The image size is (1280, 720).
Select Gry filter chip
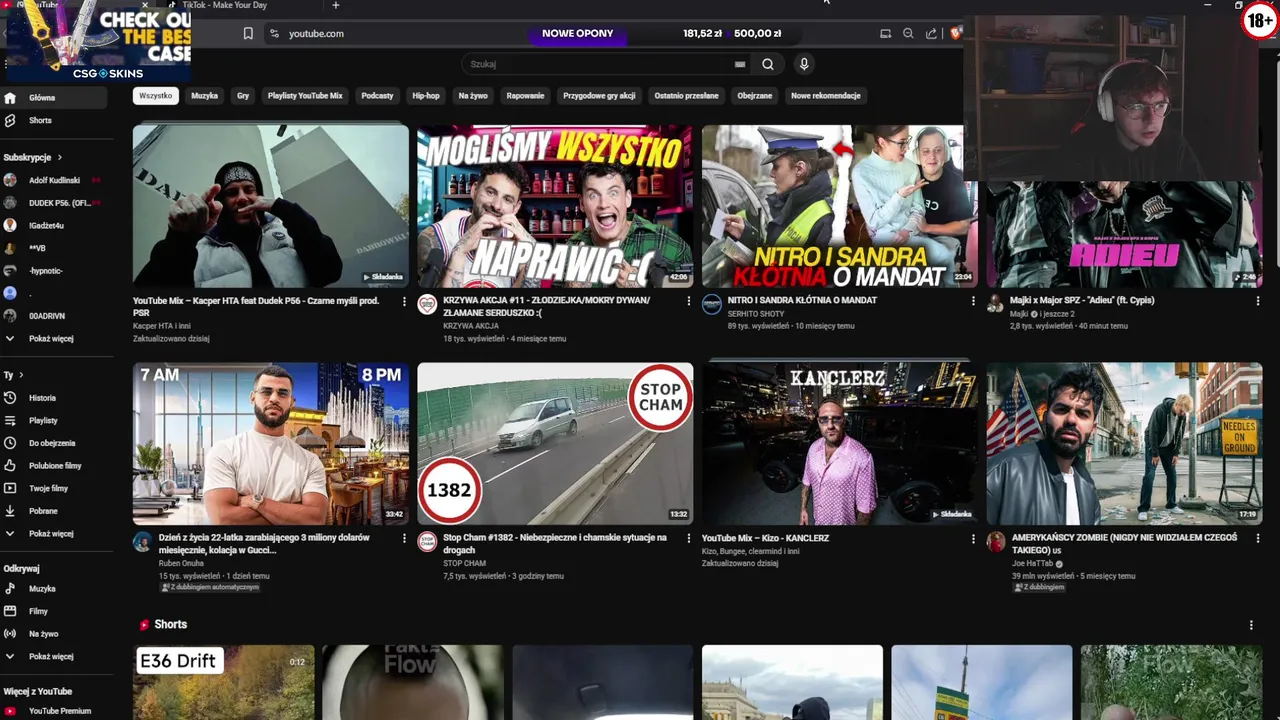243,96
